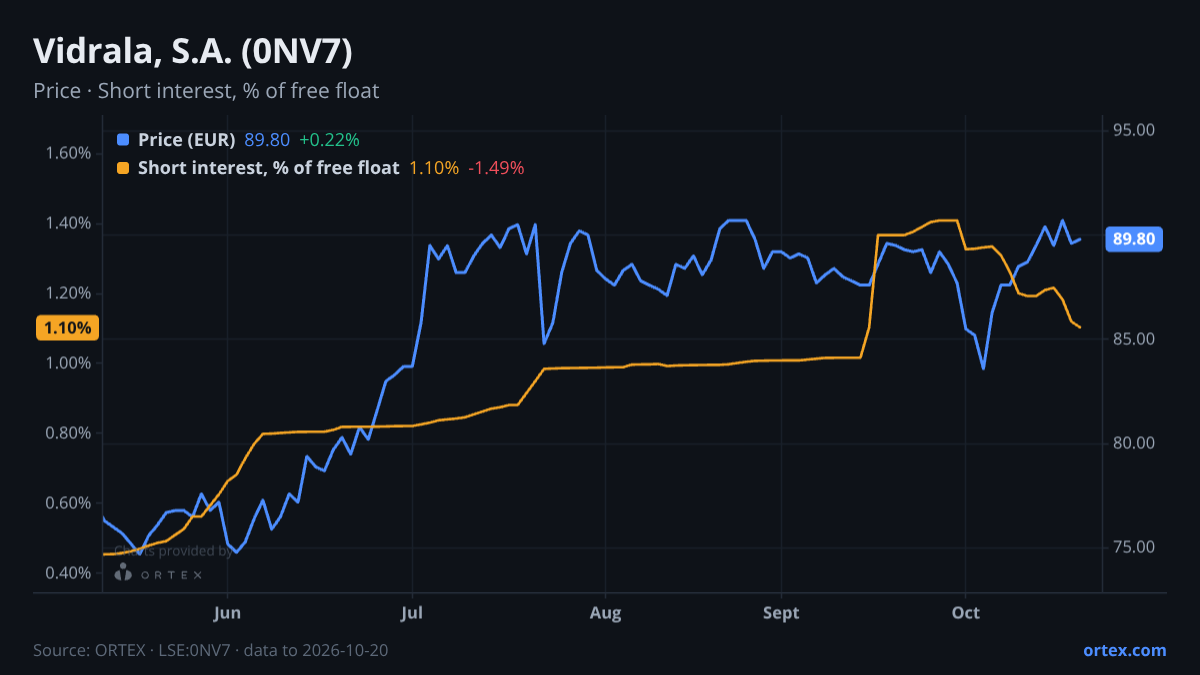Click the Sept label on the time axis
Image resolution: width=1200 pixels, height=675 pixels.
point(781,613)
